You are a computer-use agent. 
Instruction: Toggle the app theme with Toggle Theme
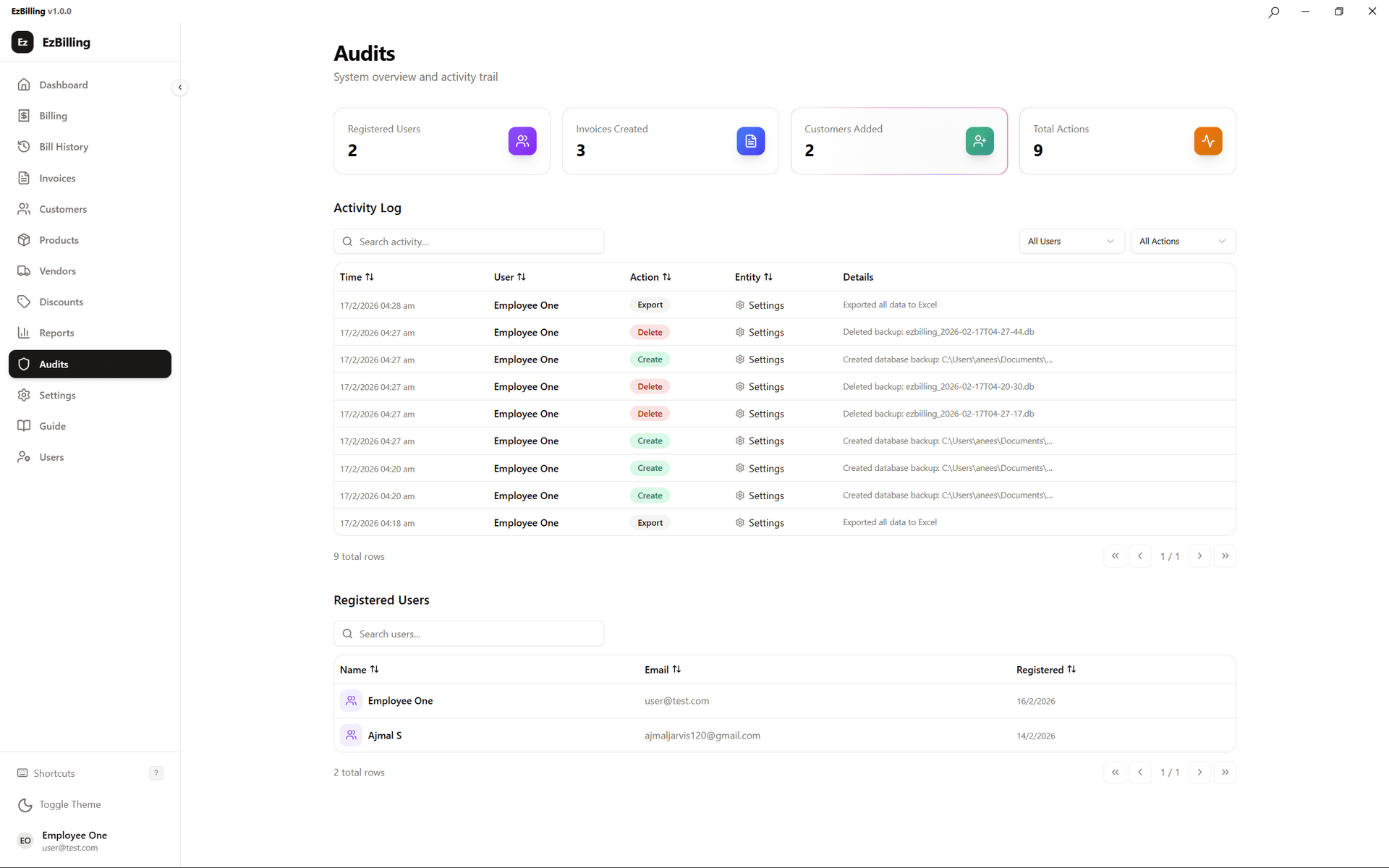[x=69, y=804]
